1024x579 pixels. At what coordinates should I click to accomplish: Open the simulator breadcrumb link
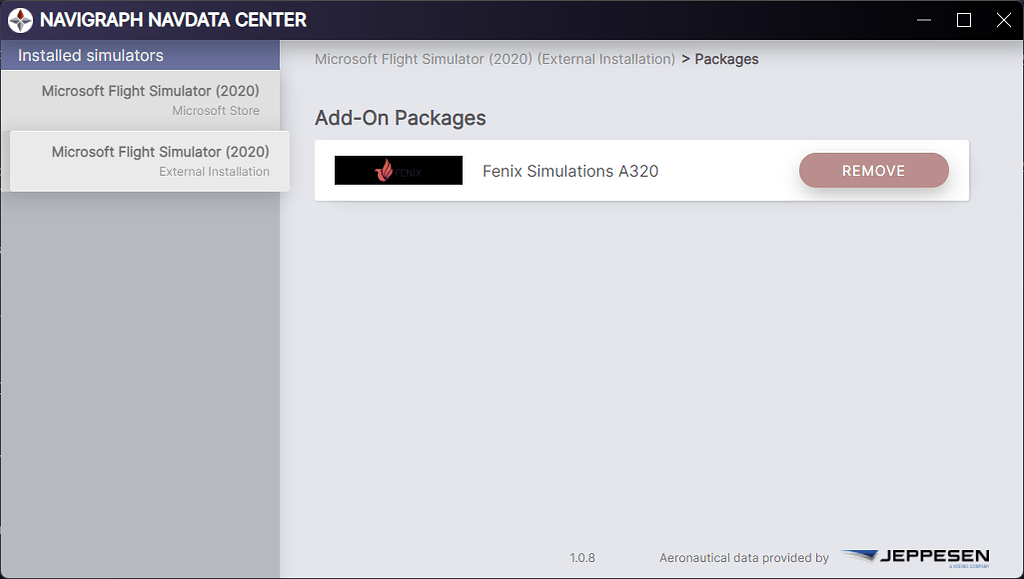click(495, 59)
